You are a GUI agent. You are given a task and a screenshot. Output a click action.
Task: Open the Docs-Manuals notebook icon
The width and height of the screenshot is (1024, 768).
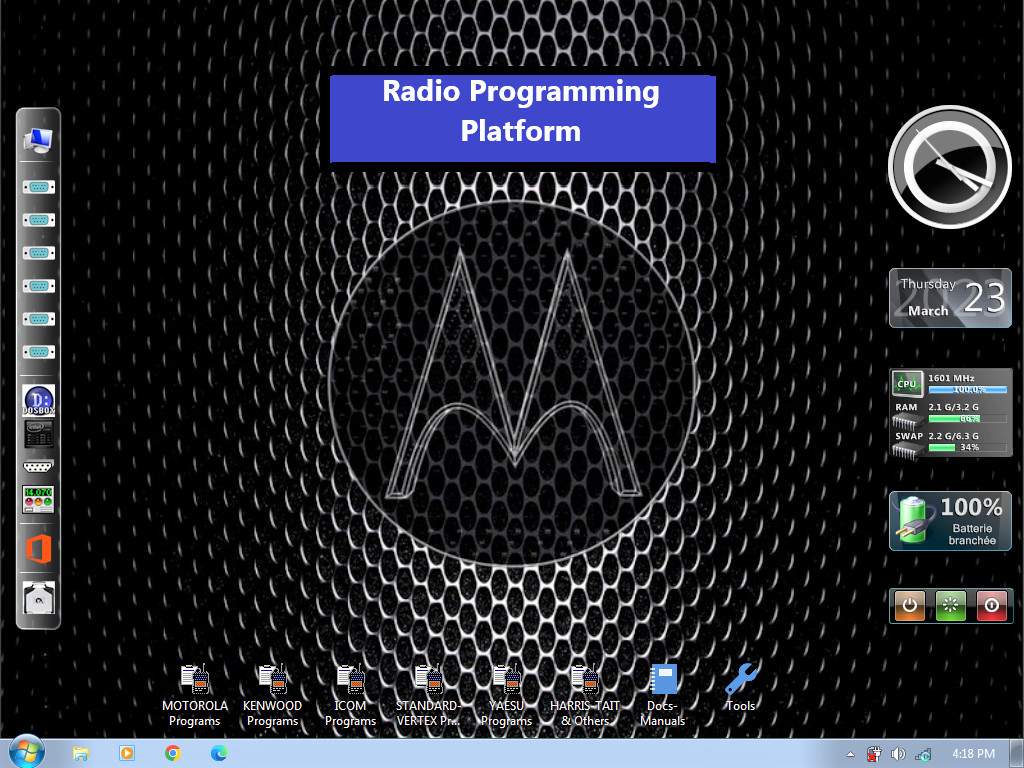pos(663,681)
